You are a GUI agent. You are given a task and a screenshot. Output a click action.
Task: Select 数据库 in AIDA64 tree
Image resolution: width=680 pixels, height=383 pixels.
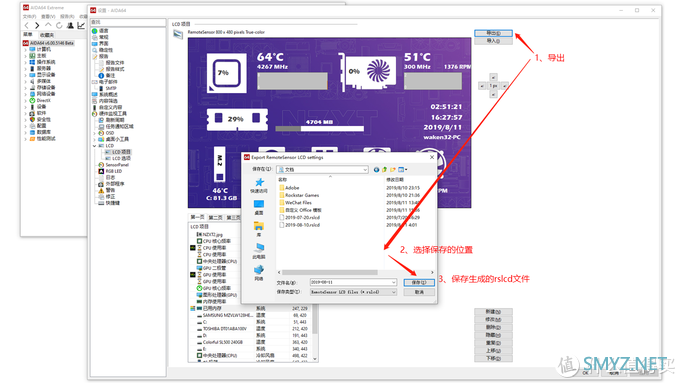click(x=43, y=132)
